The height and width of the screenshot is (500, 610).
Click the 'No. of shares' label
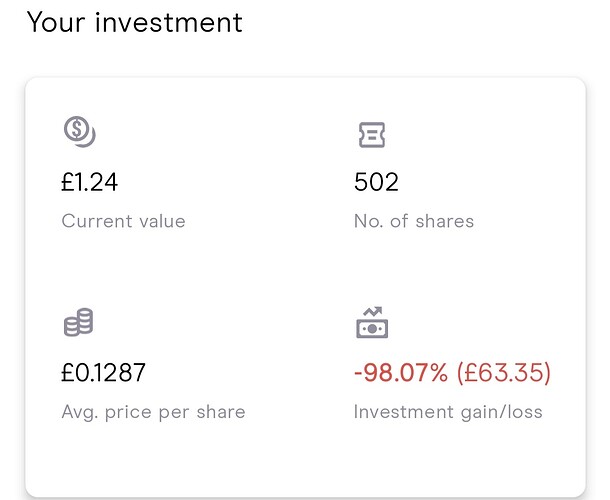414,221
